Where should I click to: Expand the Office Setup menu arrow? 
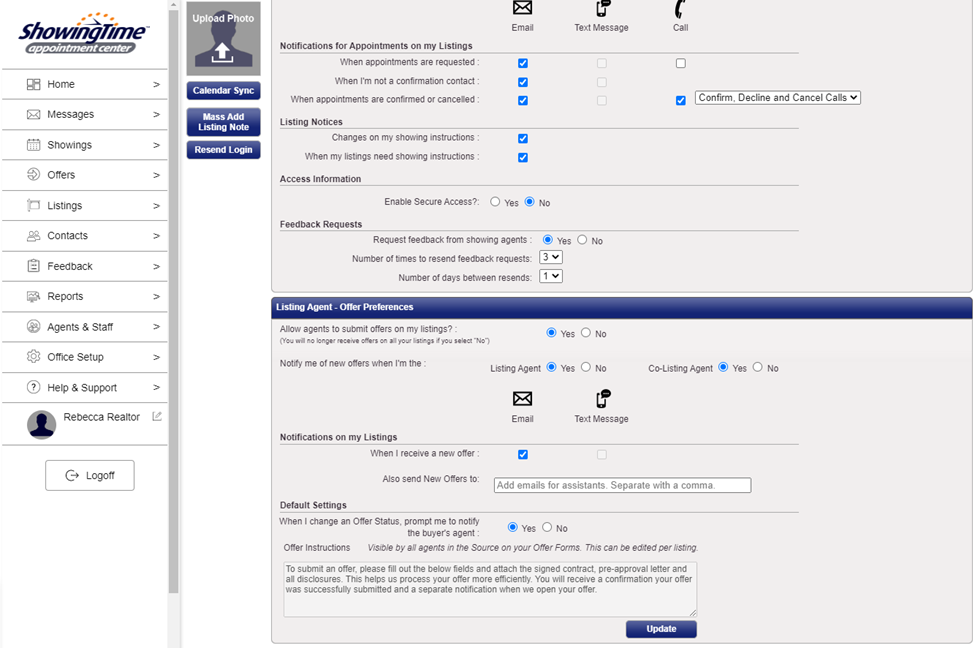pyautogui.click(x=157, y=358)
